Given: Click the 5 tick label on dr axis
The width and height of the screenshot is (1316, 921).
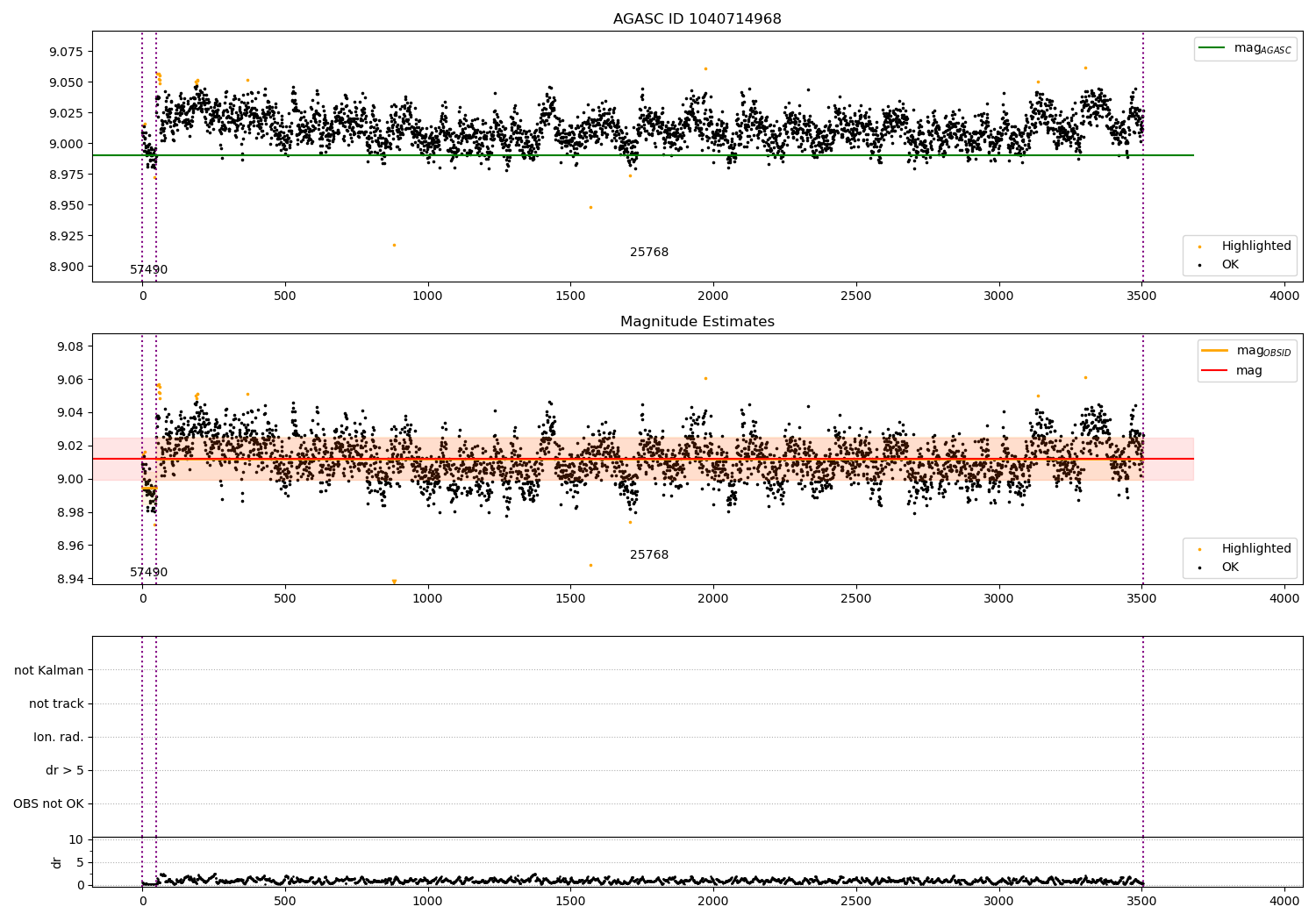Looking at the screenshot, I should click(80, 862).
